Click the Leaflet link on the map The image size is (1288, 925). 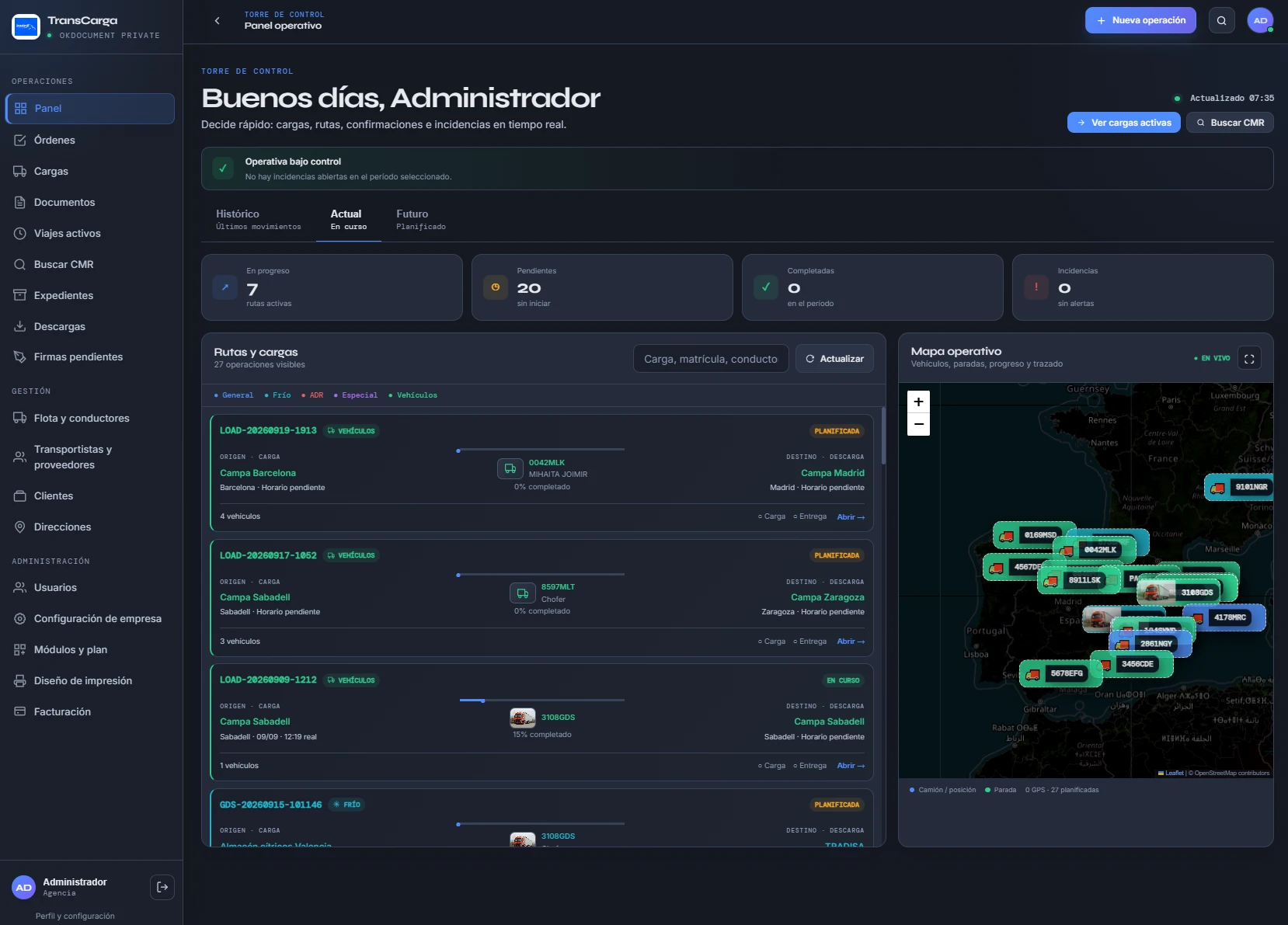1174,773
